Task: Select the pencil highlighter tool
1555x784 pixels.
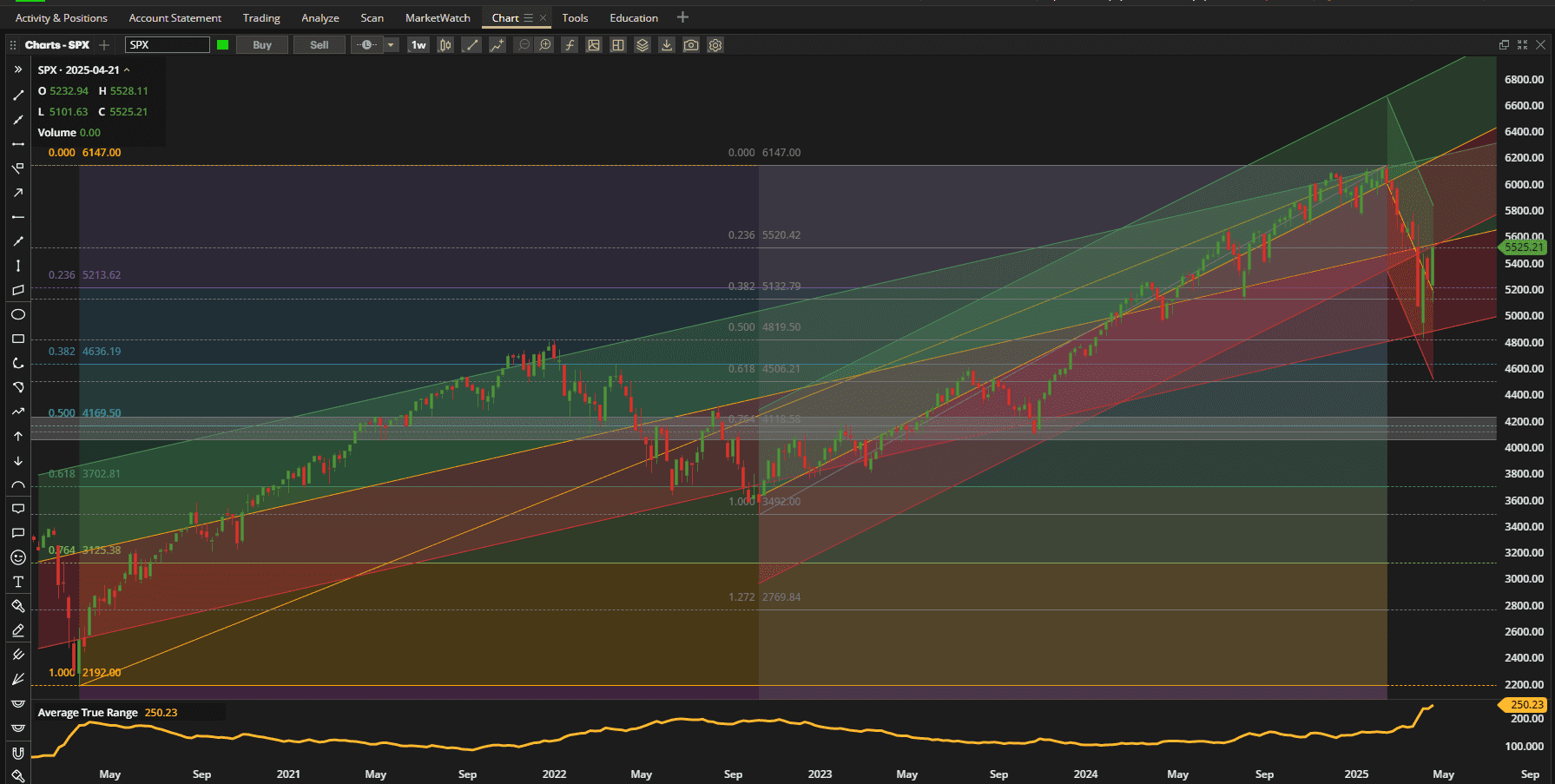Action: click(x=17, y=630)
